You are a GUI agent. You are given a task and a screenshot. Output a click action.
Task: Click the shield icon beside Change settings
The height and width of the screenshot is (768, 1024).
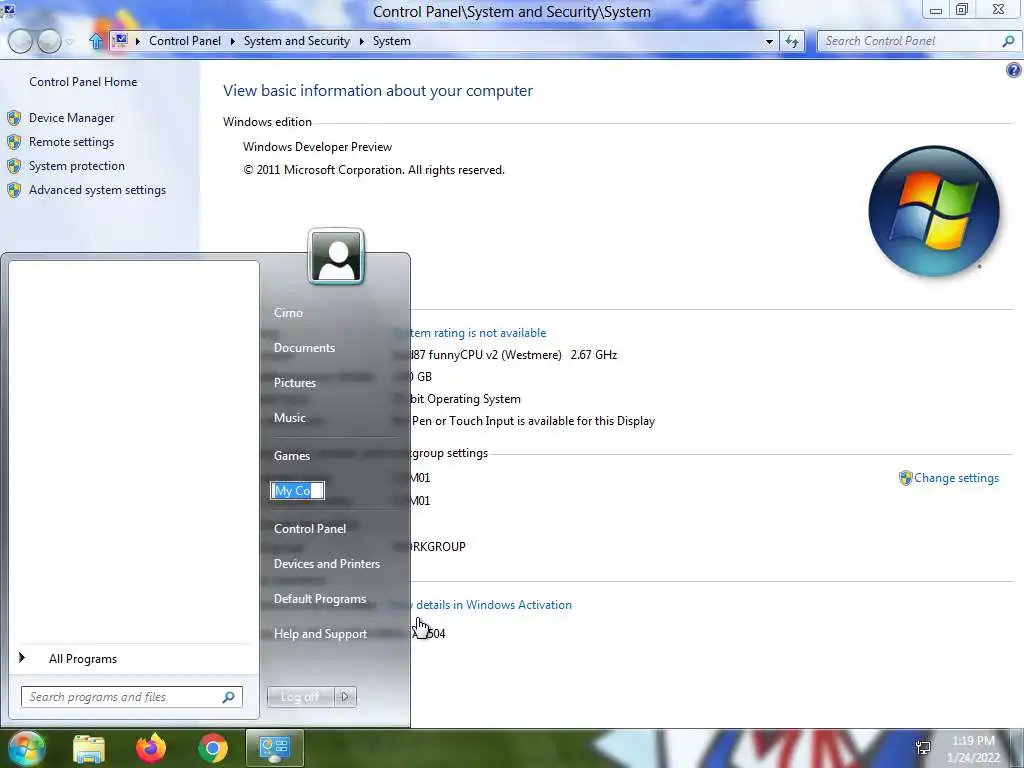click(905, 478)
